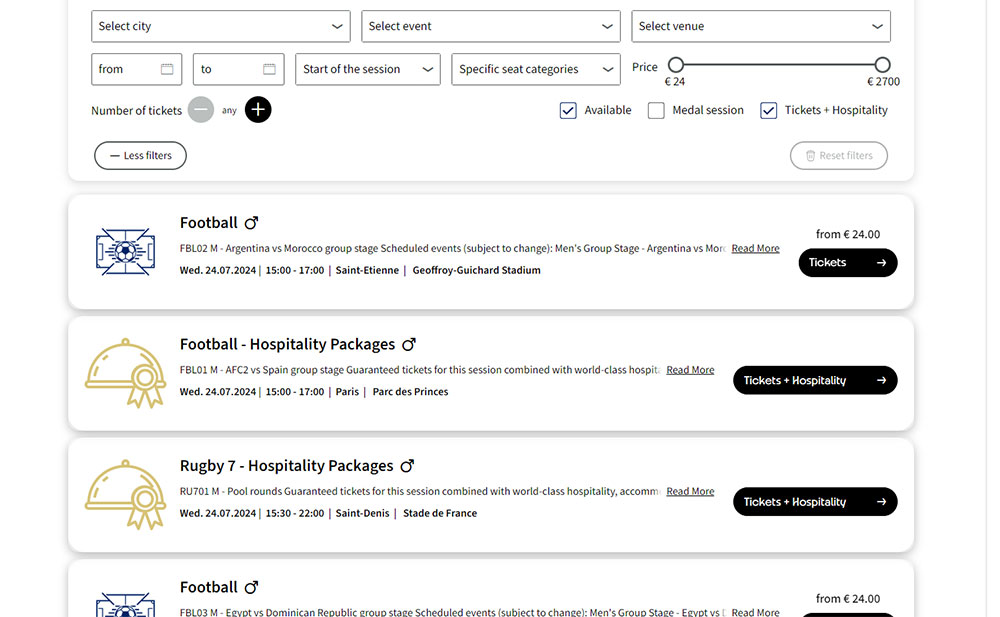This screenshot has height=617, width=1000.
Task: Increase number of tickets with plus button
Action: [x=258, y=110]
